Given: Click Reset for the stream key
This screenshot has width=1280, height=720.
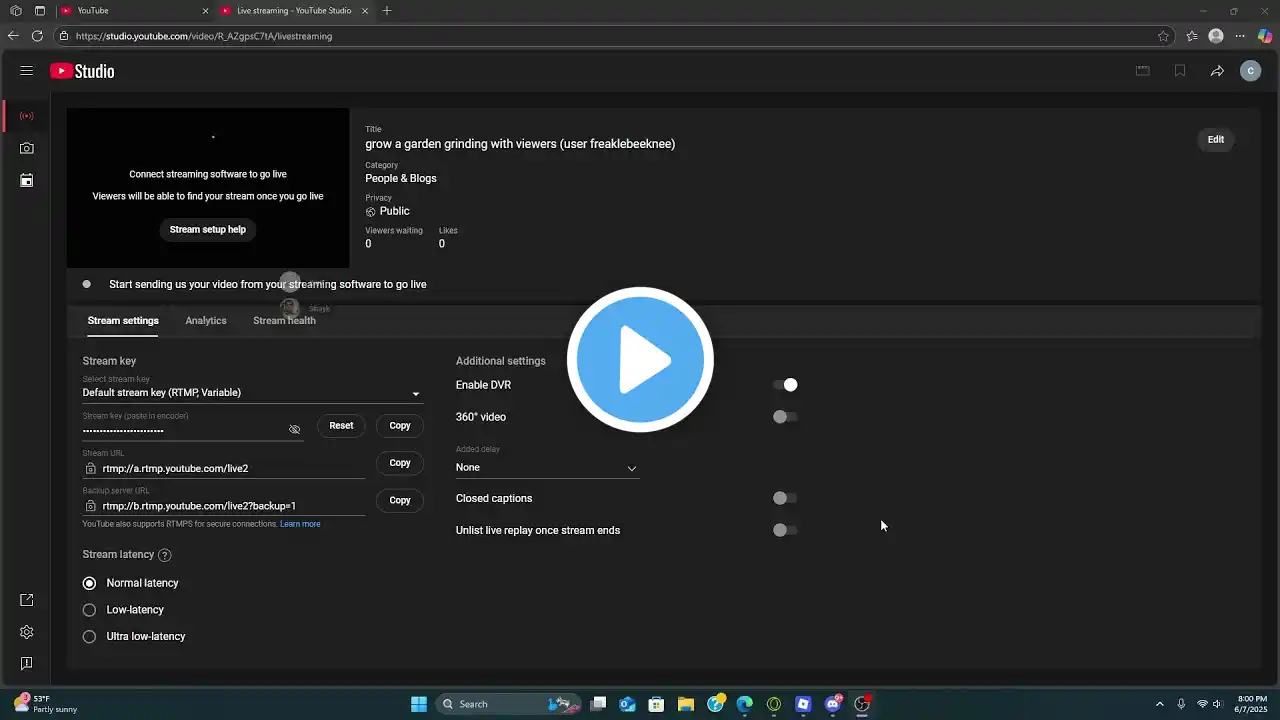Looking at the screenshot, I should pyautogui.click(x=341, y=426).
